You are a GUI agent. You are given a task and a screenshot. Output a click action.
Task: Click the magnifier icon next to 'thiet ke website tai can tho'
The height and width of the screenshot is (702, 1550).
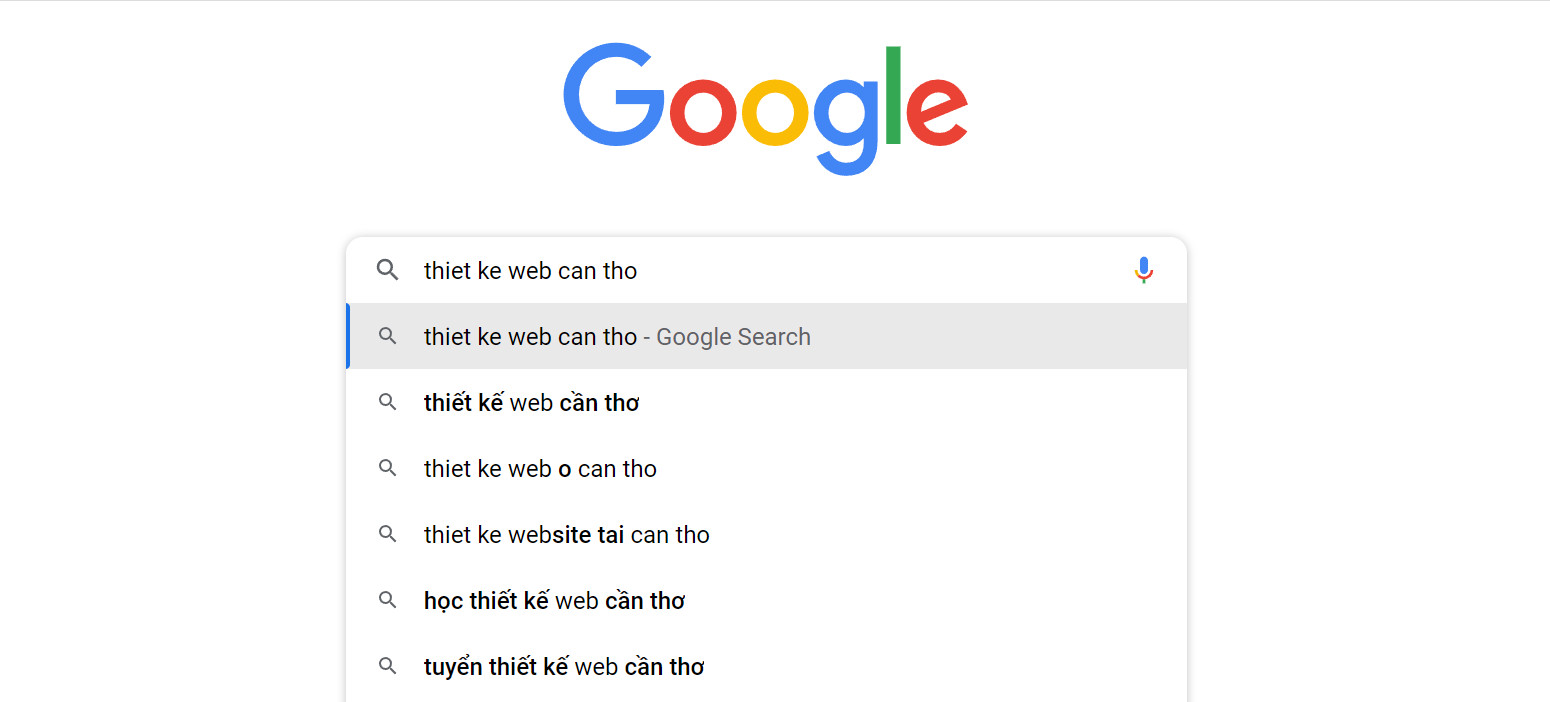point(387,534)
